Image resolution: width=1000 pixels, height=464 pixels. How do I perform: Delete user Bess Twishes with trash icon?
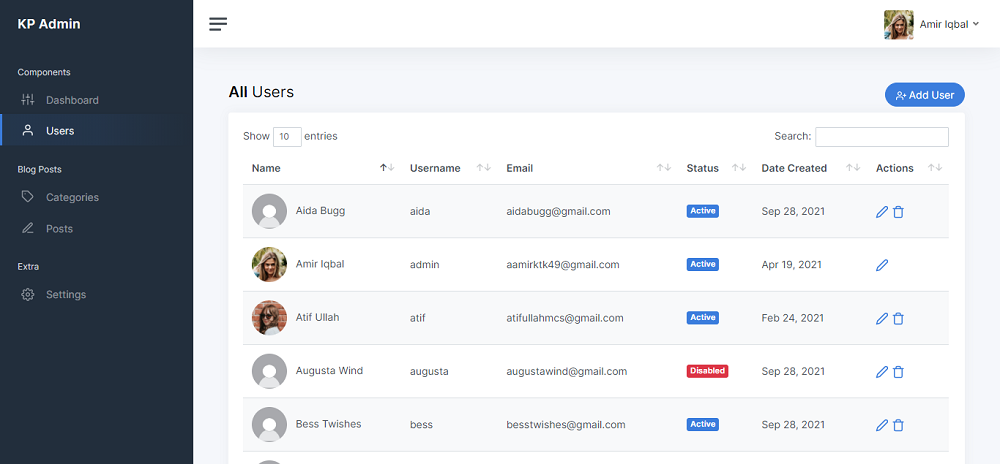tap(898, 425)
